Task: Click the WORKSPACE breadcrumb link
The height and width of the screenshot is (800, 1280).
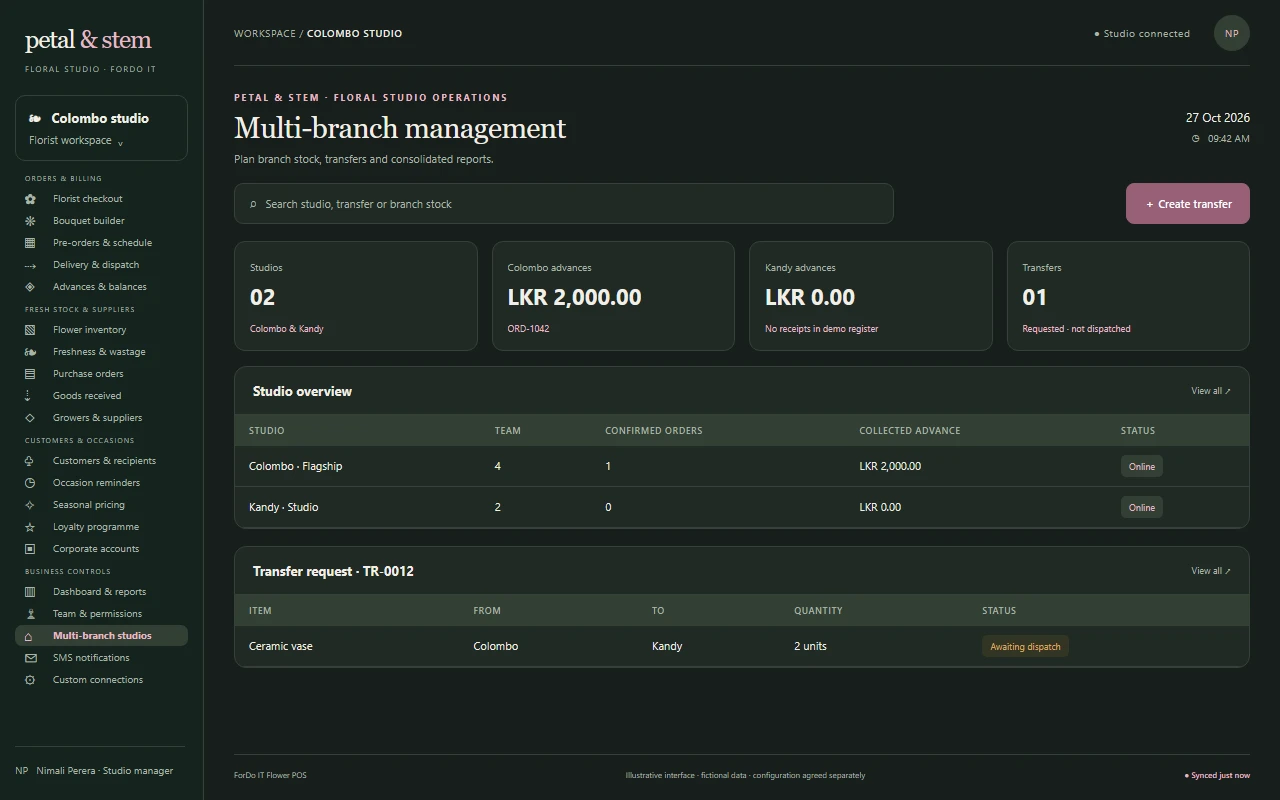Action: pyautogui.click(x=265, y=33)
